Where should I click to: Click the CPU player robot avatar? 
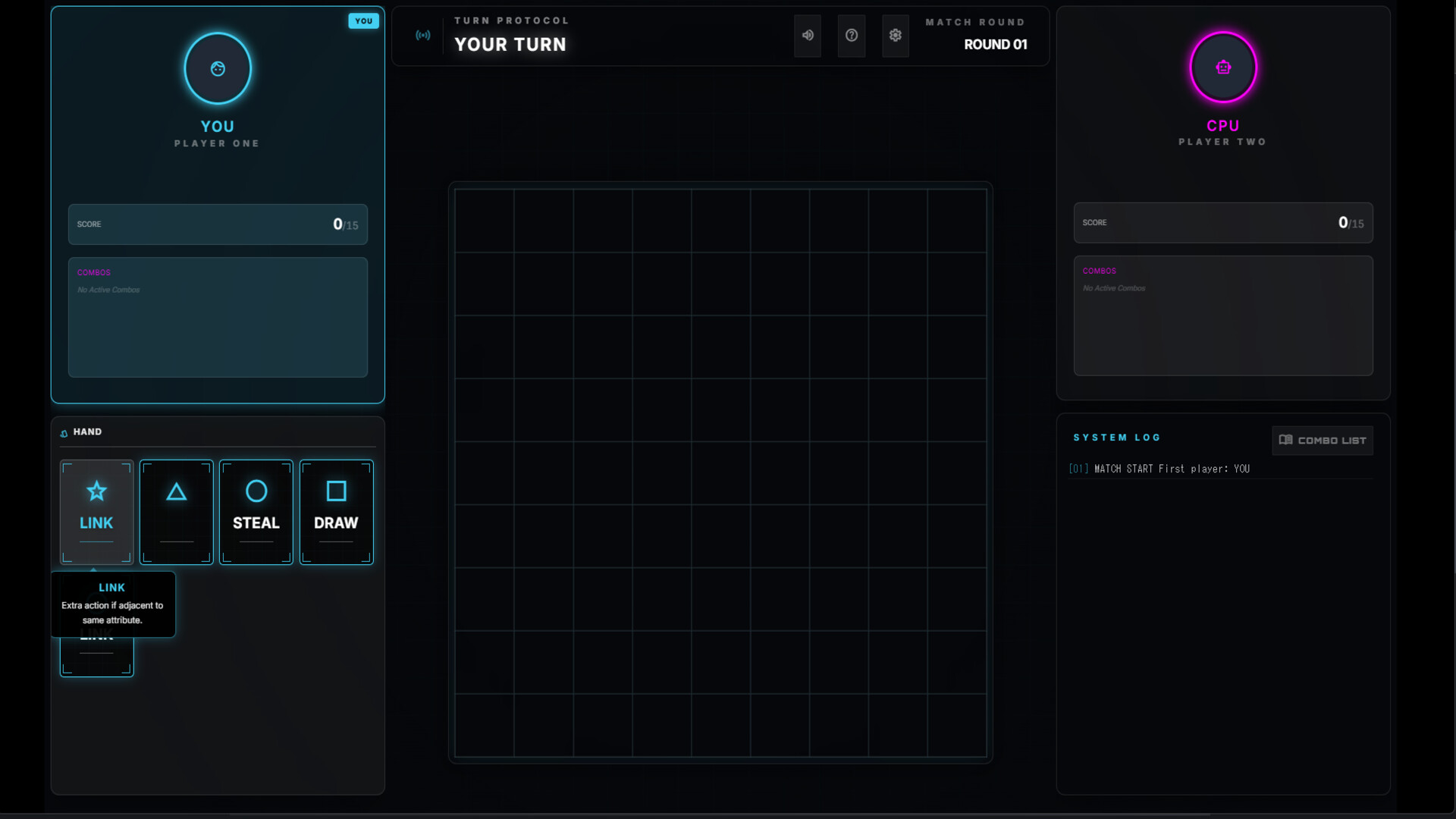coord(1223,67)
